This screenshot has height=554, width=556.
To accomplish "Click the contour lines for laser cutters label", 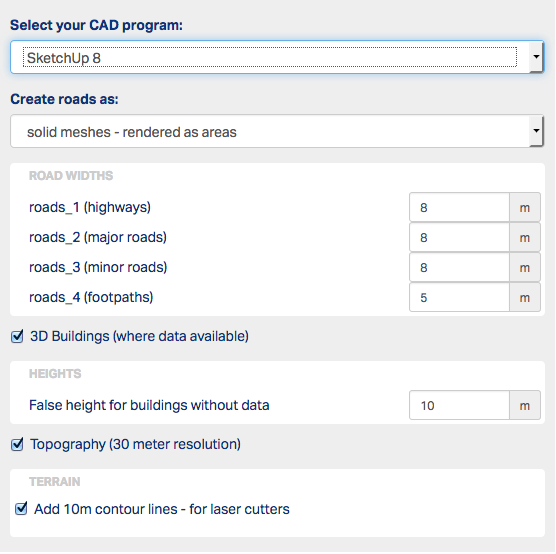I will tap(162, 509).
